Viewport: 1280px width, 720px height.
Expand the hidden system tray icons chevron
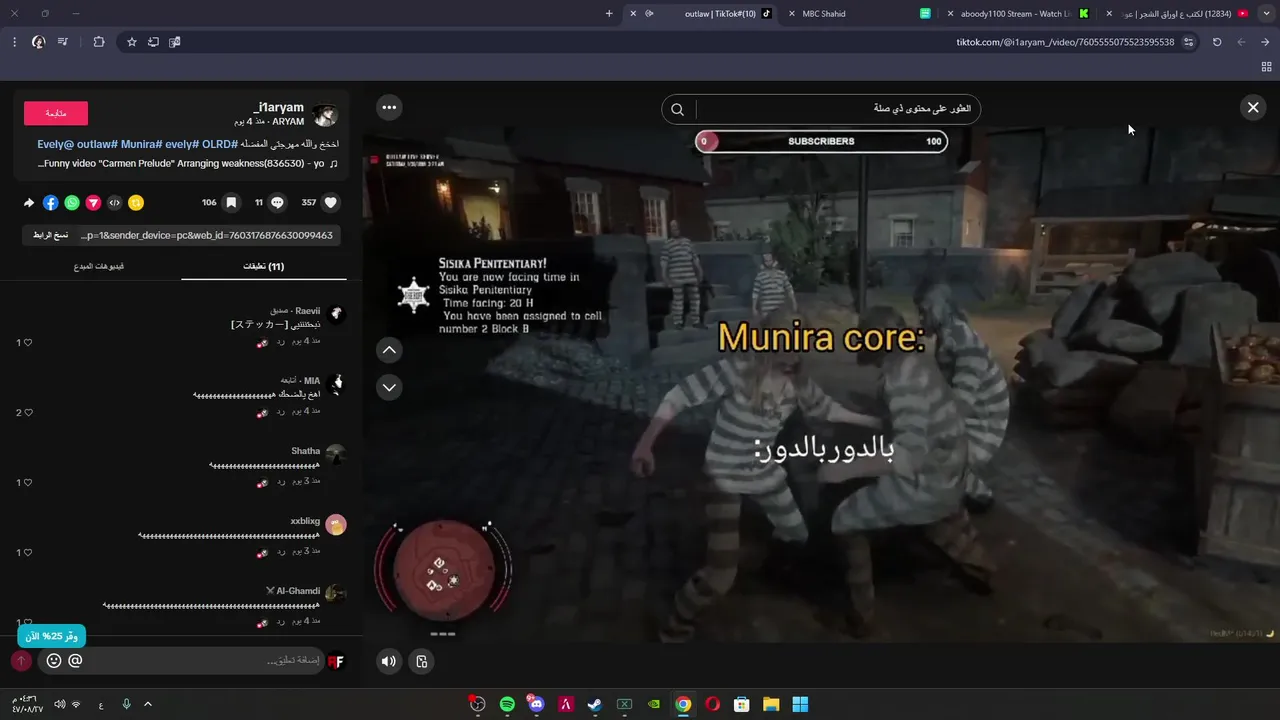pos(148,704)
